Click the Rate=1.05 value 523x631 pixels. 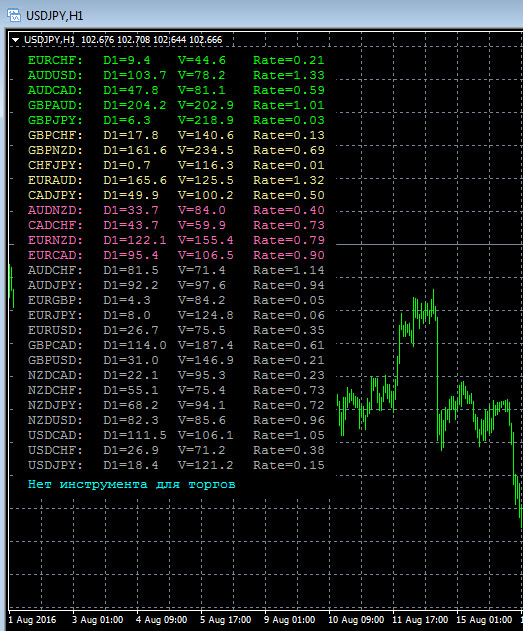(289, 435)
